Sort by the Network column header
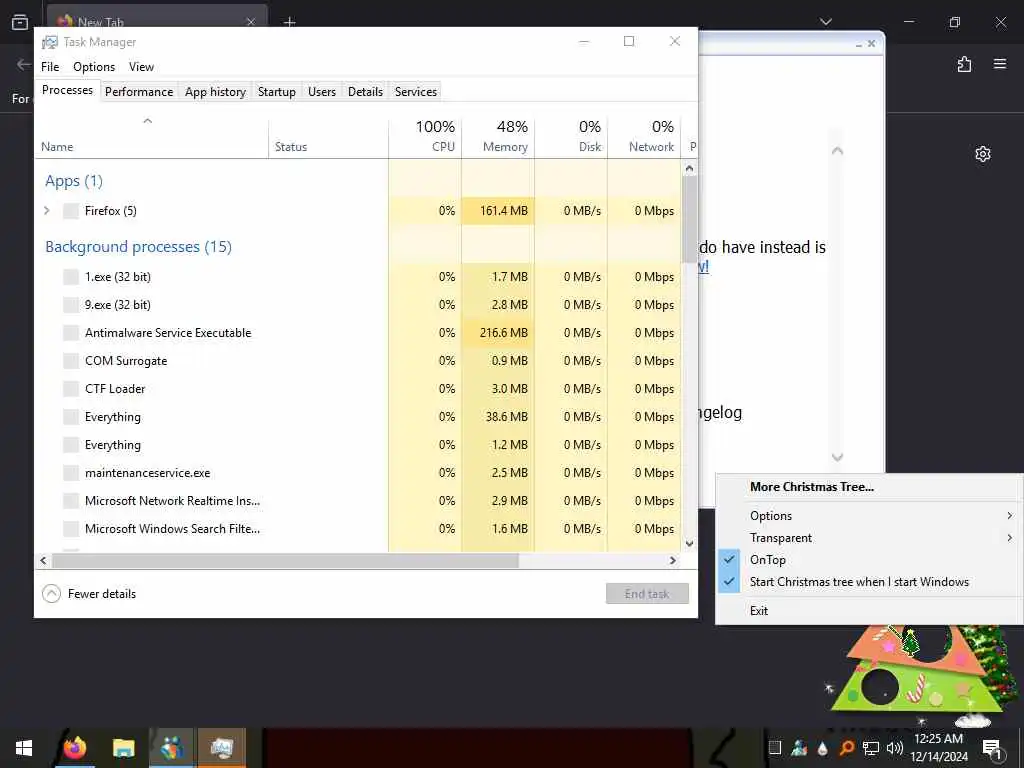This screenshot has width=1024, height=768. [x=645, y=136]
